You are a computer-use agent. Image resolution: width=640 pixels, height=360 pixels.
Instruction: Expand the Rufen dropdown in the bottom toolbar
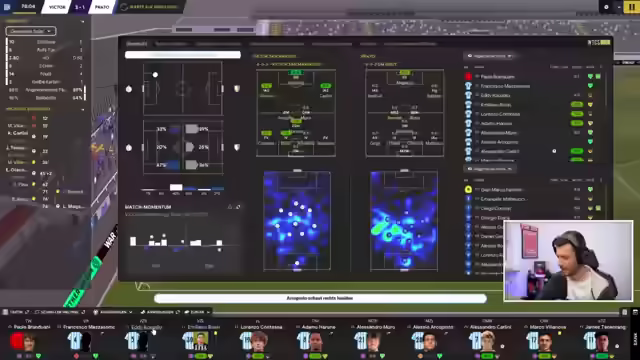[x=197, y=312]
